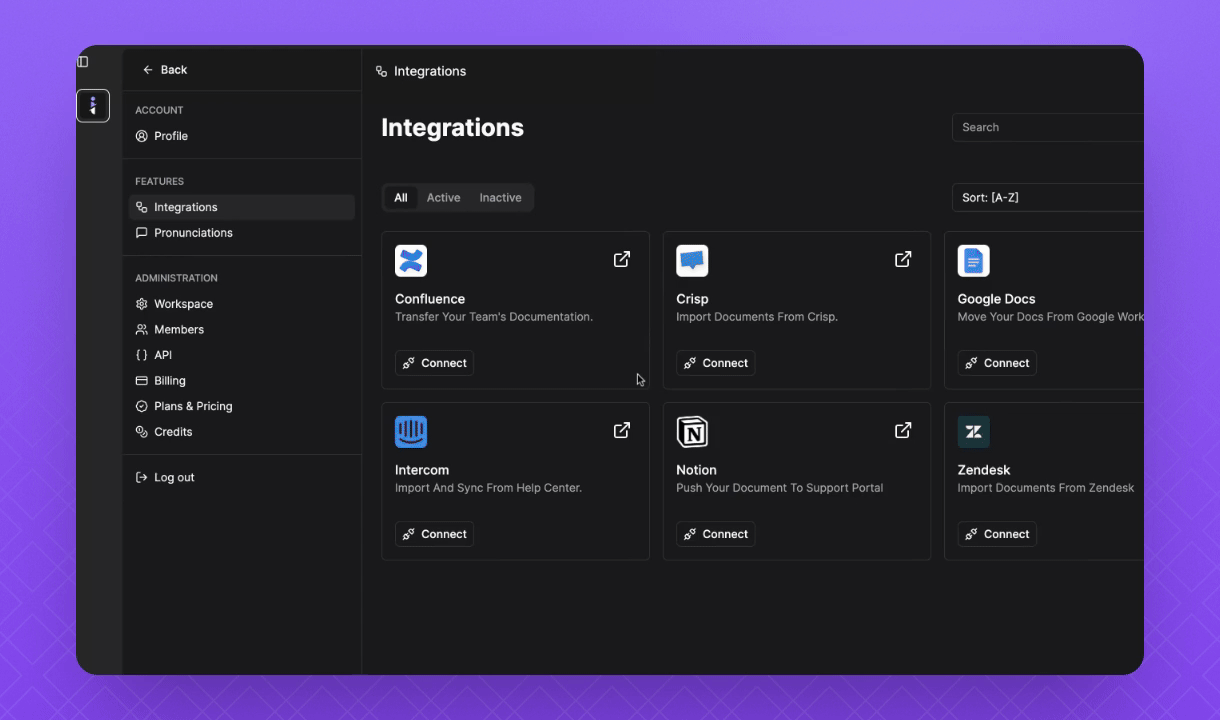Image resolution: width=1220 pixels, height=720 pixels.
Task: Connect the Intercom integration
Action: pyautogui.click(x=434, y=534)
